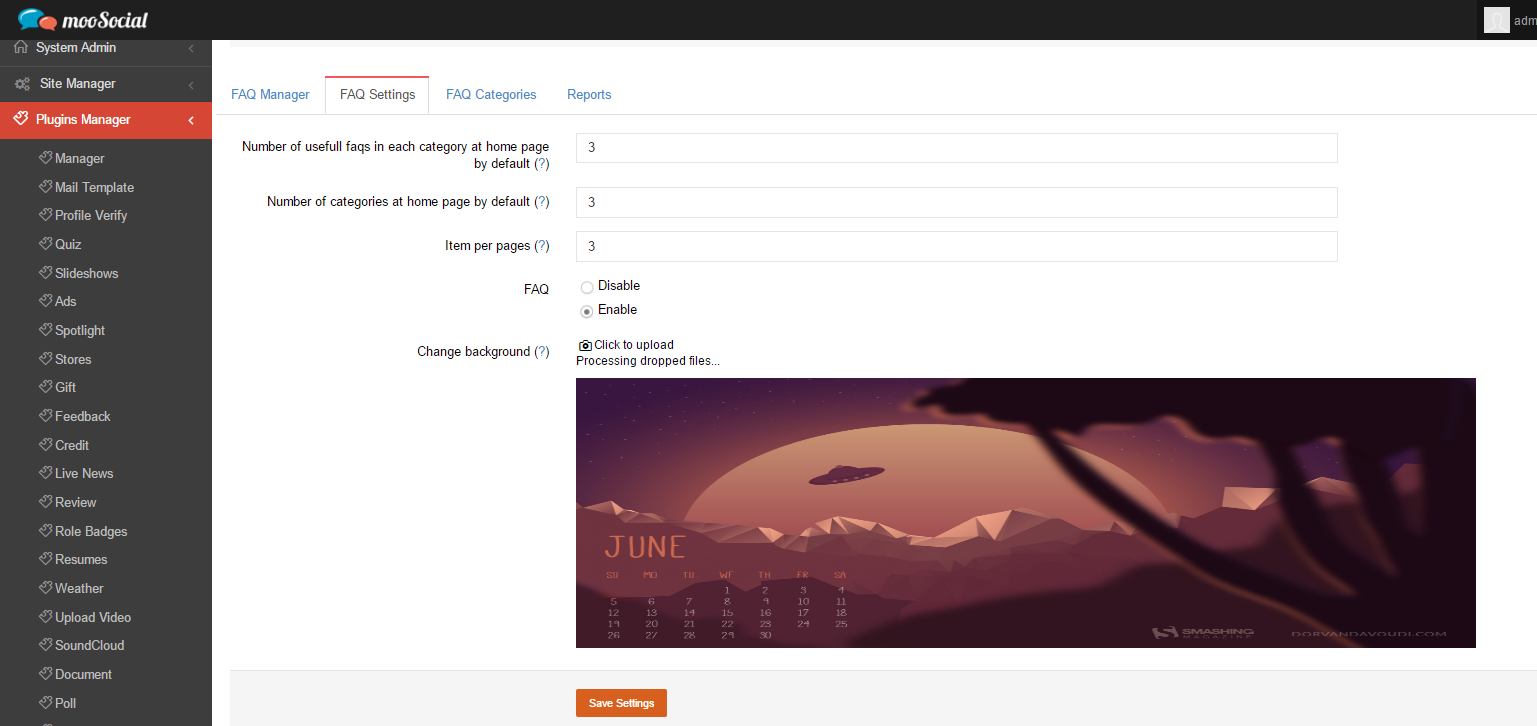Click the tag icon beside Mail Template
Image resolution: width=1537 pixels, height=726 pixels.
tap(45, 187)
